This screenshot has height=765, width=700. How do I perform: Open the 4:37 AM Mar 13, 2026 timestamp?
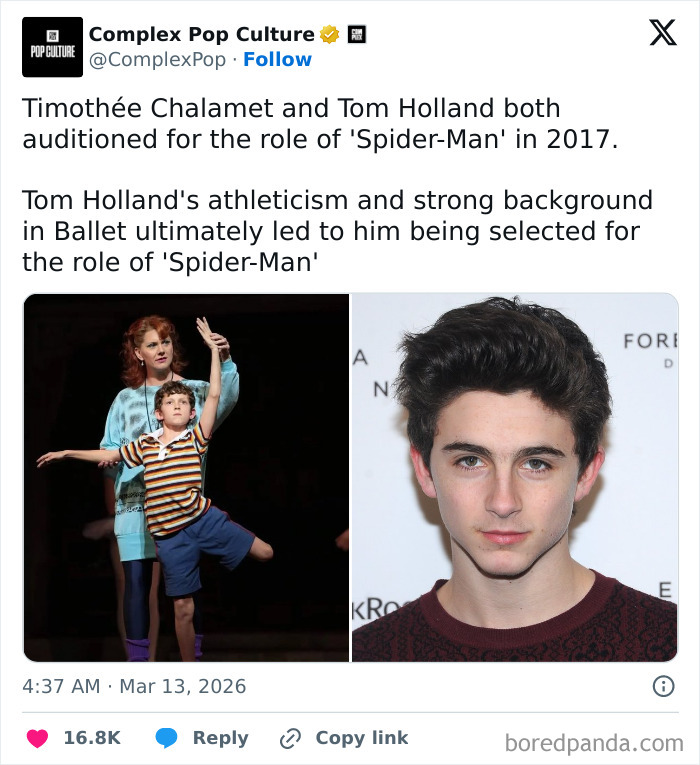(x=134, y=687)
